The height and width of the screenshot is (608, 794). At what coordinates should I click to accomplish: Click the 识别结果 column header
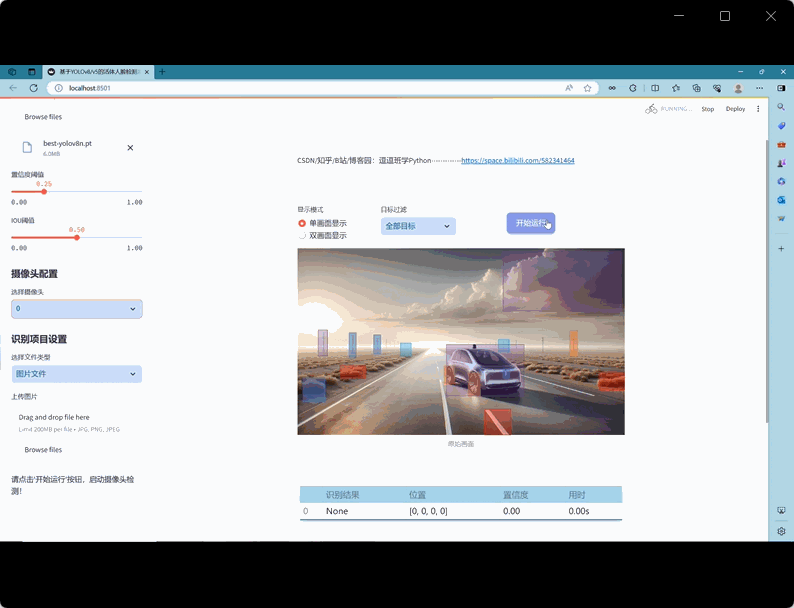342,495
